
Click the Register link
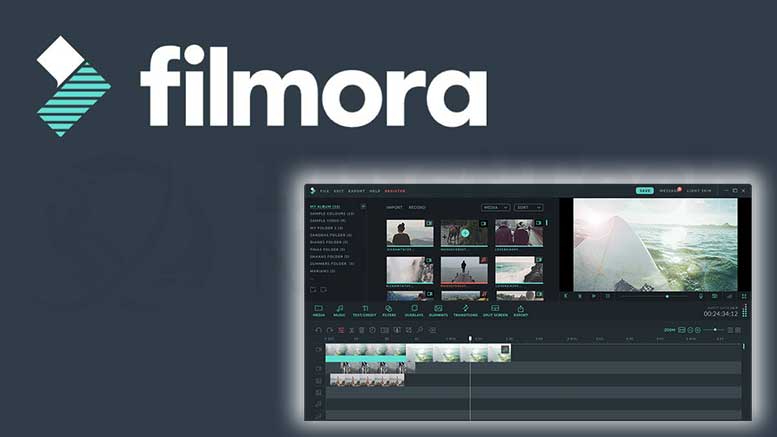(394, 190)
